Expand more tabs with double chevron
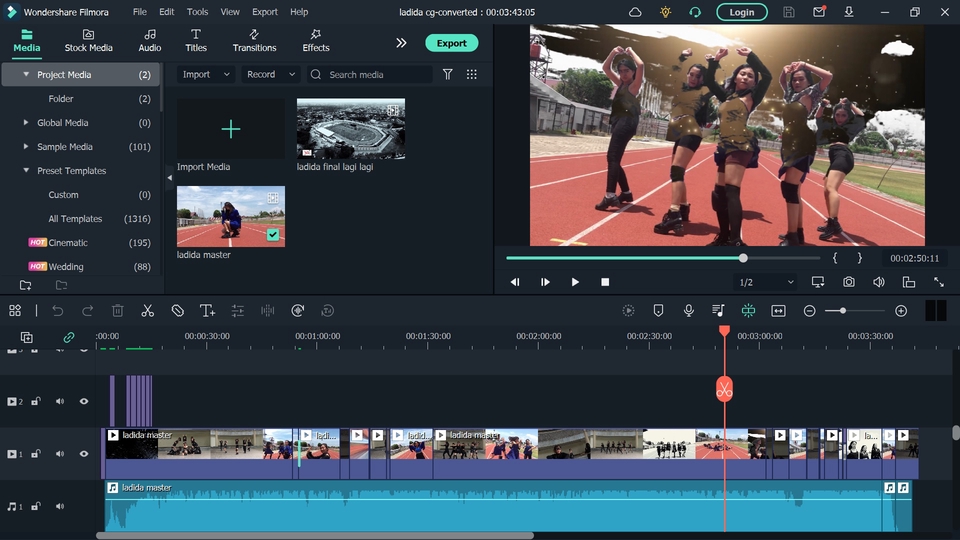Viewport: 960px width, 540px height. click(401, 43)
